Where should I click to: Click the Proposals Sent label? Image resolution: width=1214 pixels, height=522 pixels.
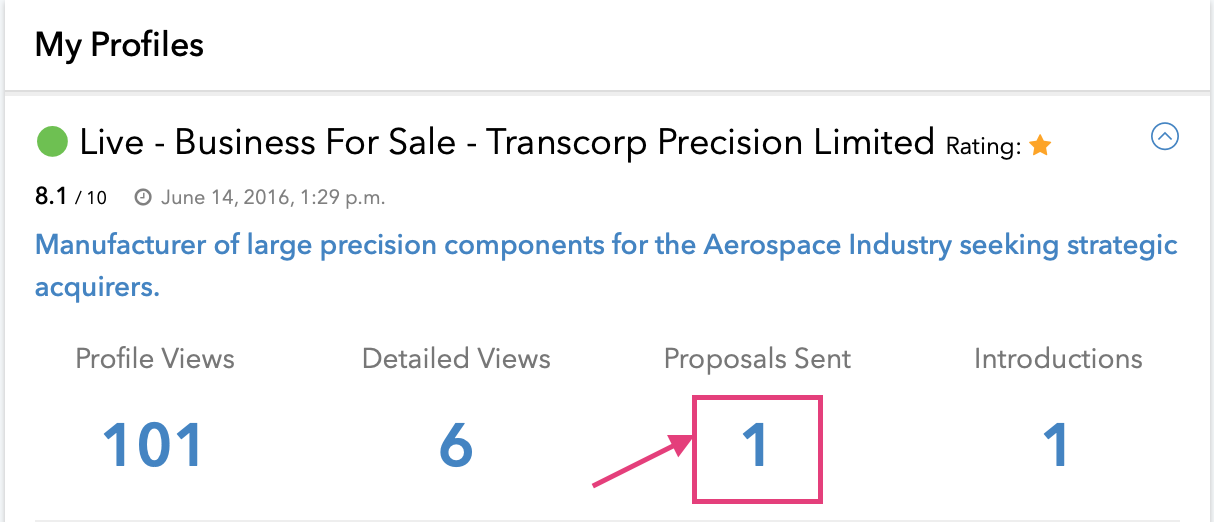pos(757,360)
